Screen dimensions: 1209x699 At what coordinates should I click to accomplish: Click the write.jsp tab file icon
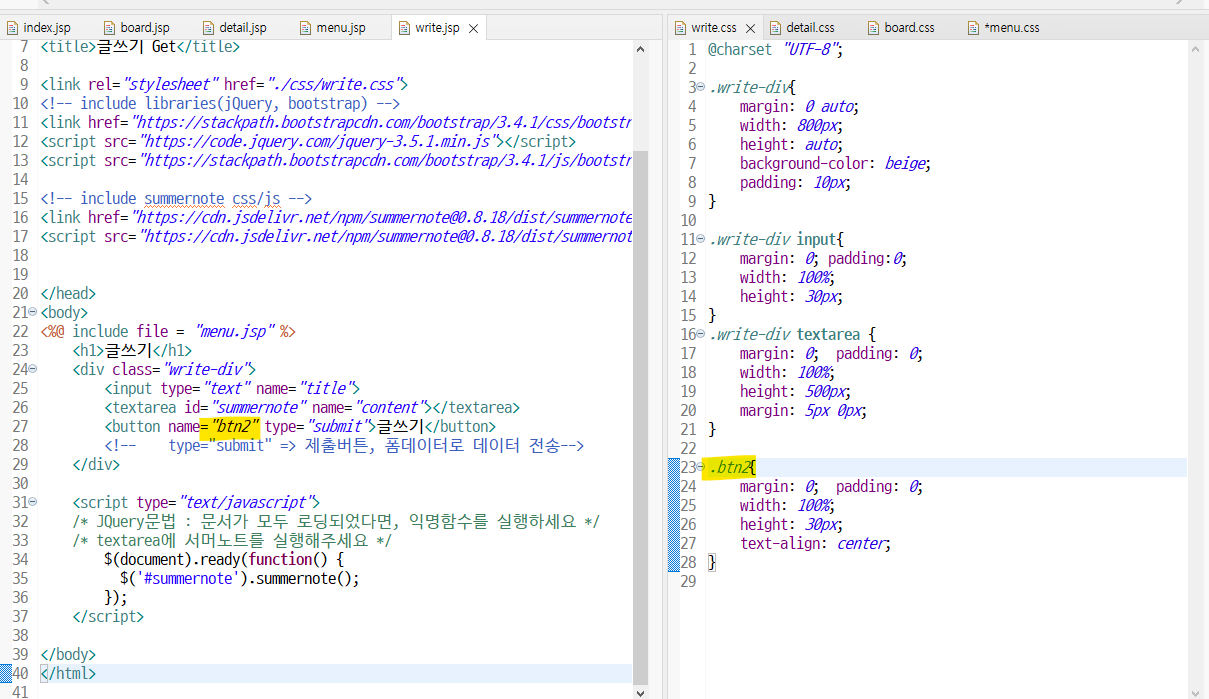click(x=403, y=28)
